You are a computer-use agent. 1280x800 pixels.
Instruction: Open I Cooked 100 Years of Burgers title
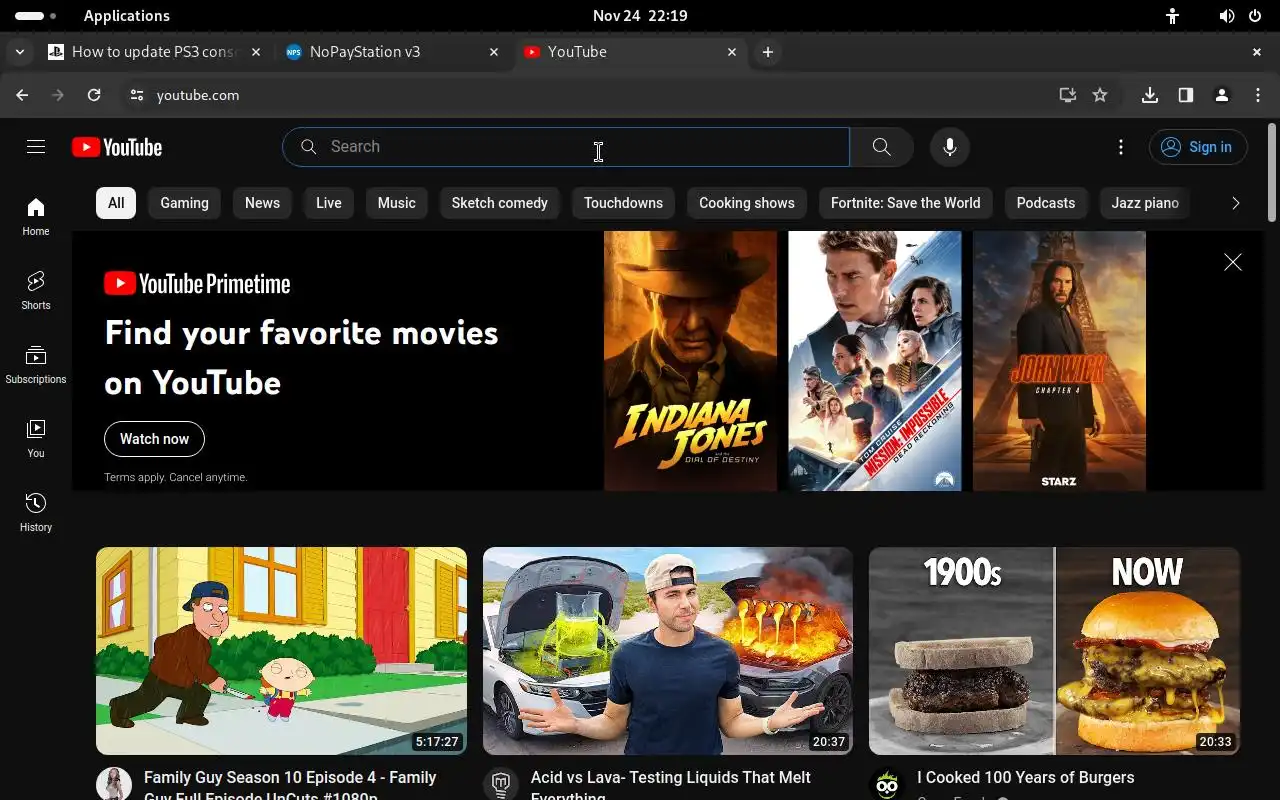click(x=1026, y=777)
